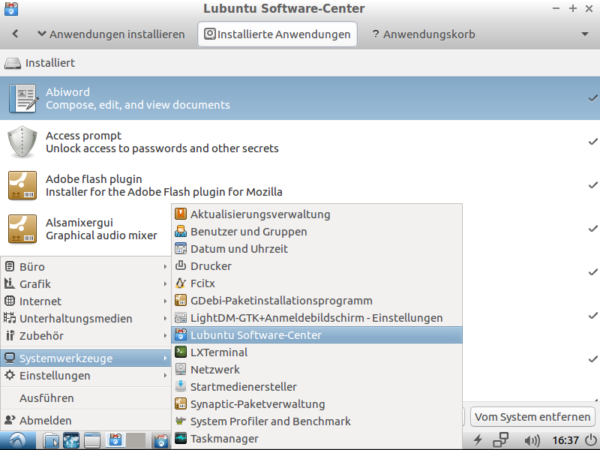
Task: Click the Abiword document icon
Action: coord(23,98)
